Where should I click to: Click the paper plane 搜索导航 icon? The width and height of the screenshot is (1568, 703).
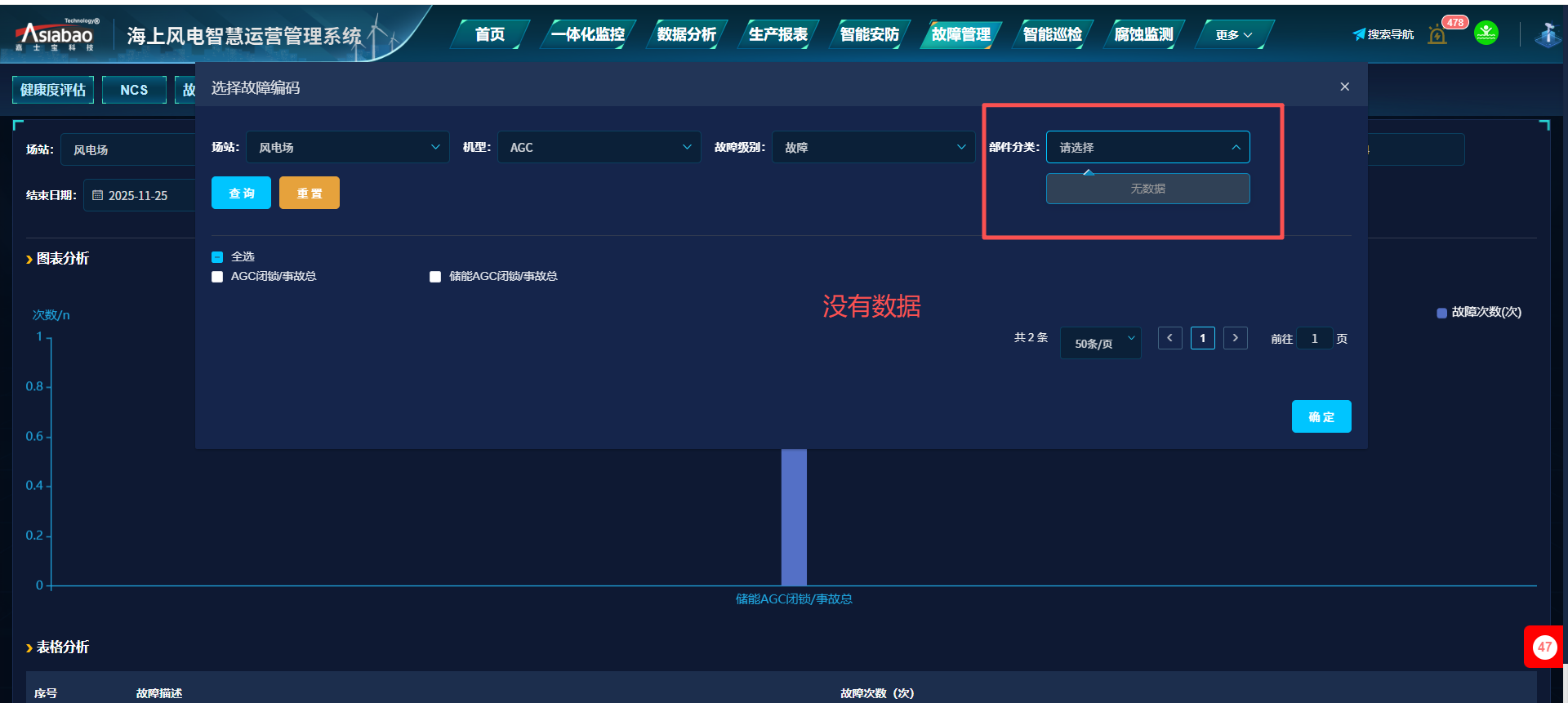pos(1359,34)
